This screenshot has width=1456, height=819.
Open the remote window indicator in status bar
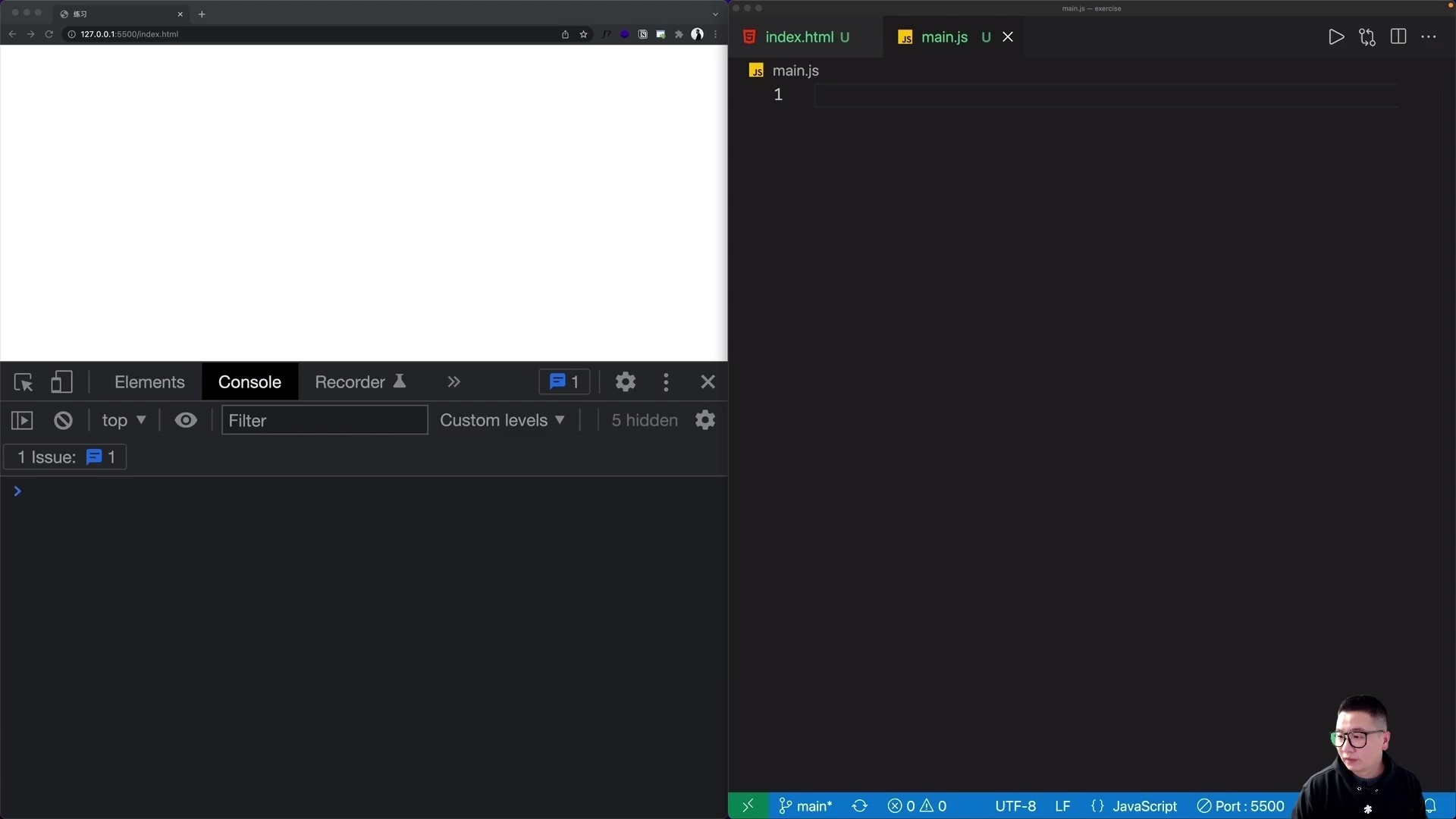[748, 806]
